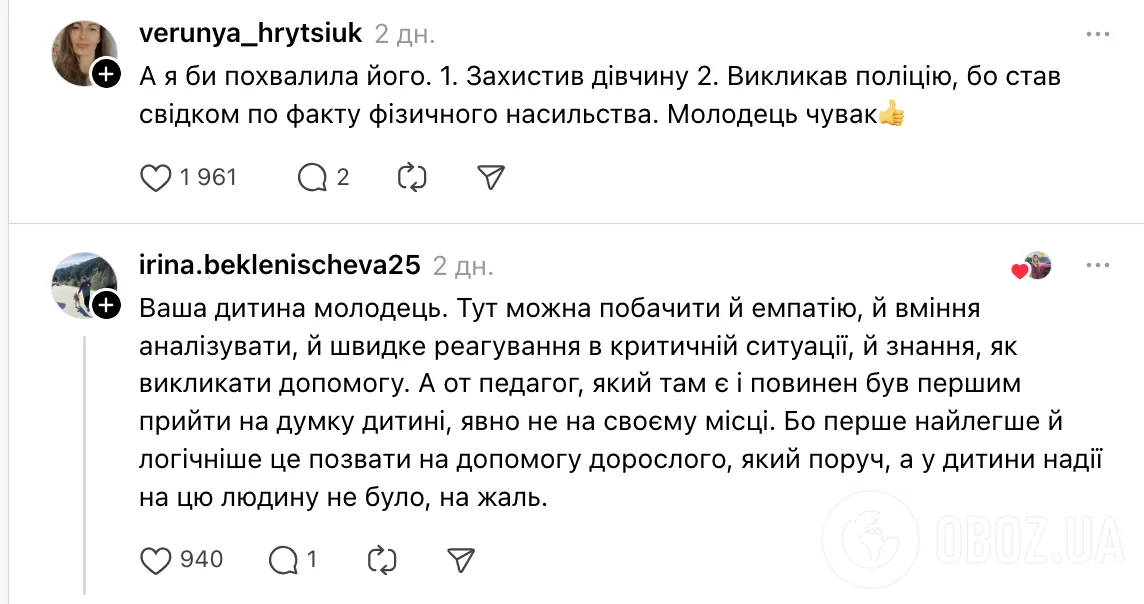The height and width of the screenshot is (604, 1144).
Task: Share verunya_hrytsiuk's comment via paper plane icon
Action: click(x=489, y=177)
